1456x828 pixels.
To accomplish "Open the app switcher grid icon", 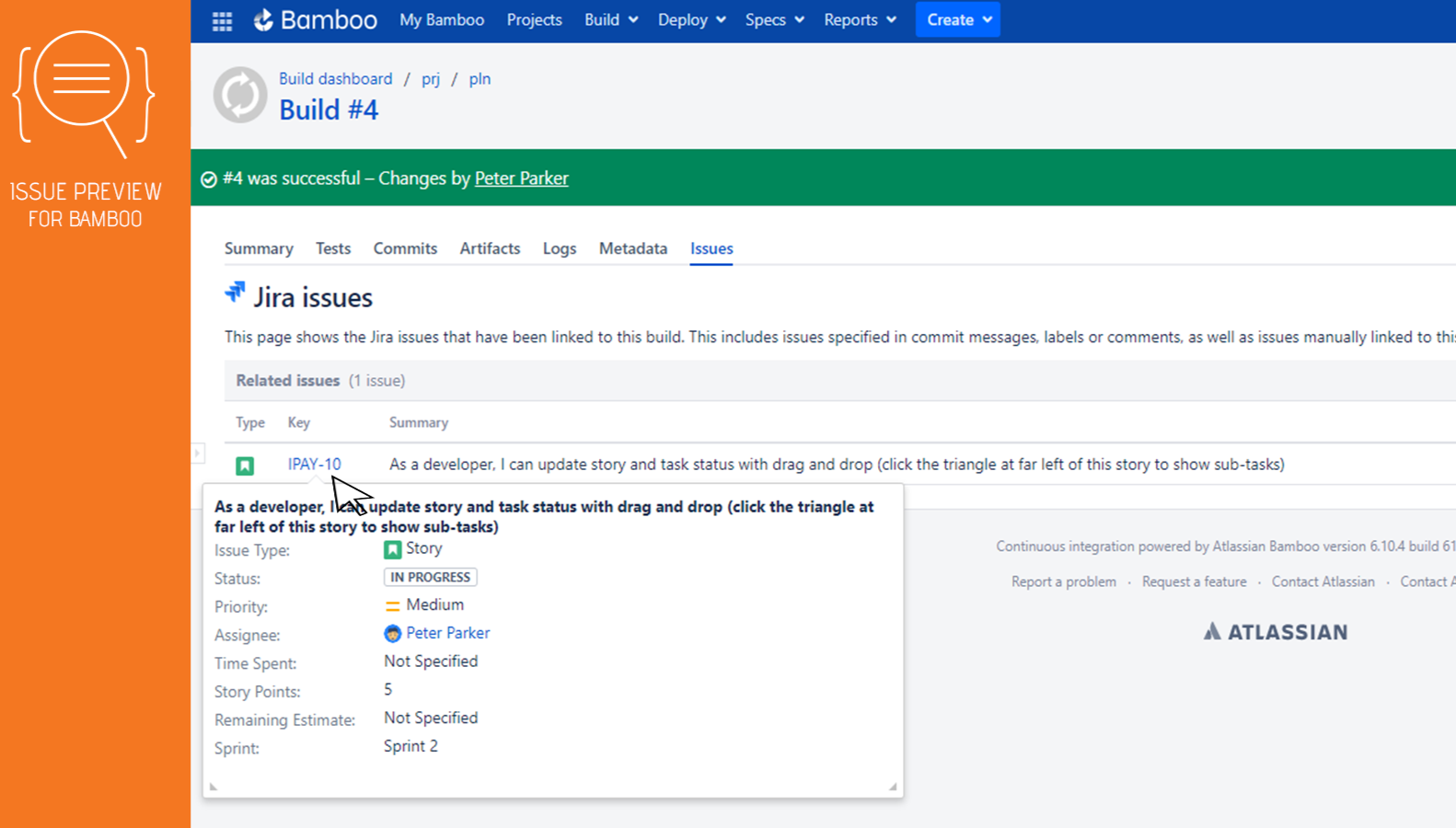I will coord(222,21).
